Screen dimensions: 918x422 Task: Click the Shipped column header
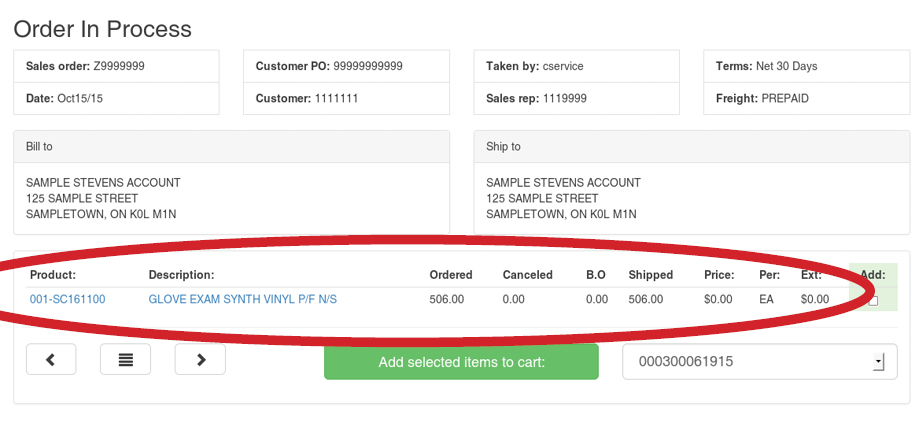click(650, 275)
